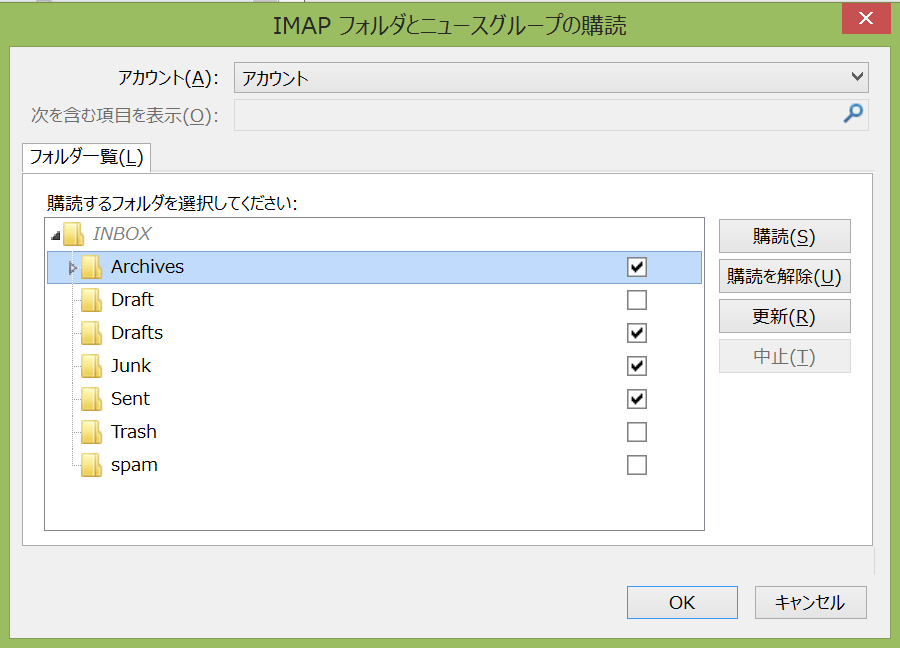Enable the Draft folder checkbox
This screenshot has height=648, width=900.
636,300
